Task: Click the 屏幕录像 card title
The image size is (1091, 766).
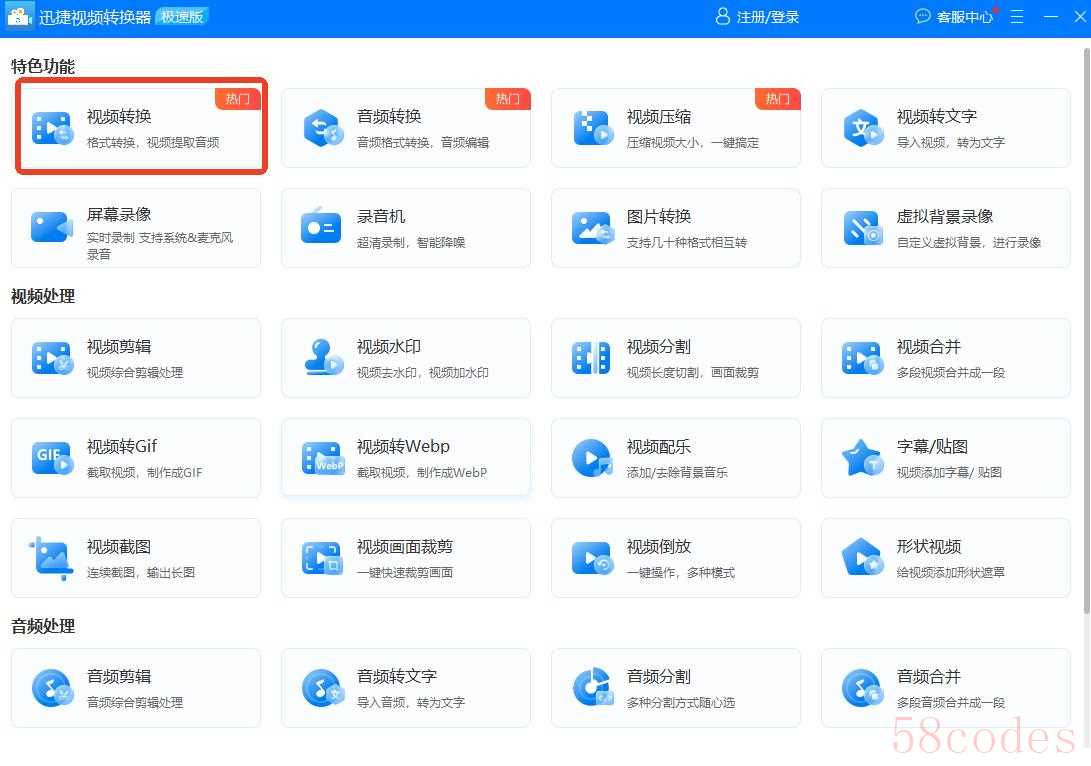Action: point(119,214)
